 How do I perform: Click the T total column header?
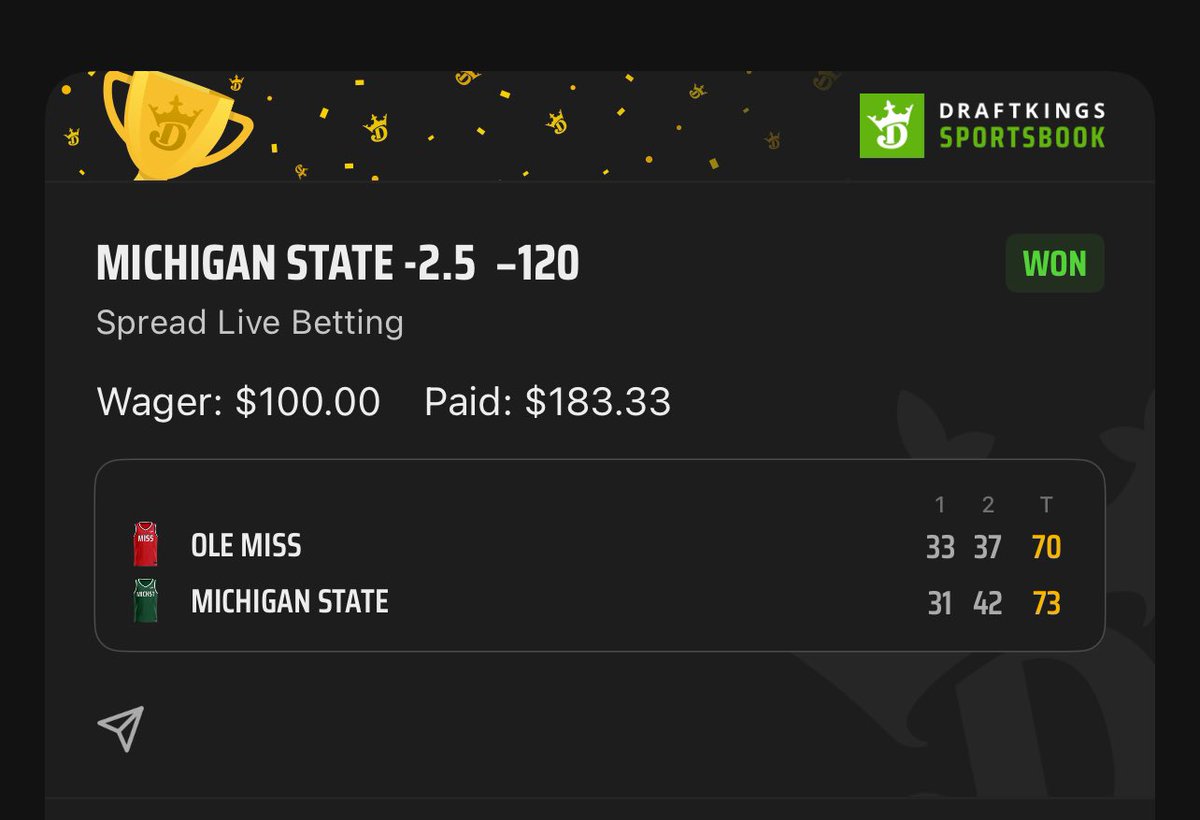(1046, 504)
